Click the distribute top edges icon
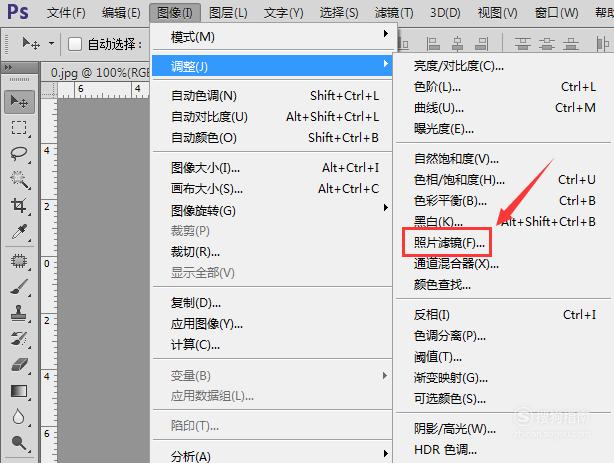This screenshot has height=463, width=614. [x=522, y=43]
